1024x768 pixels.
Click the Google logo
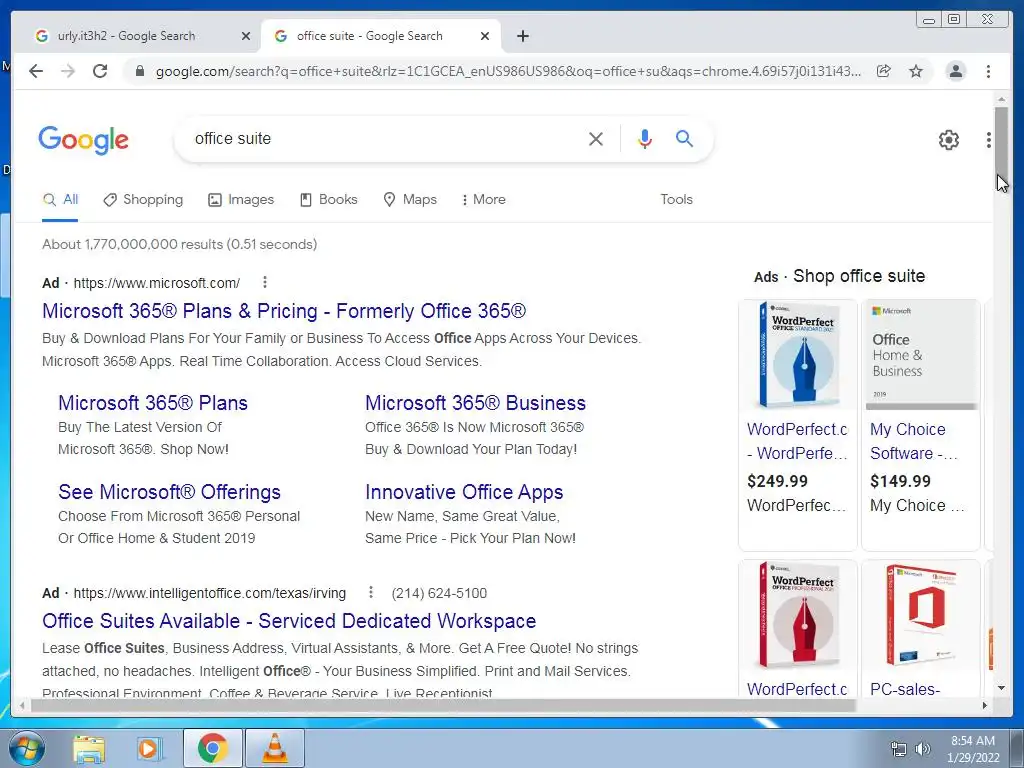[x=84, y=140]
